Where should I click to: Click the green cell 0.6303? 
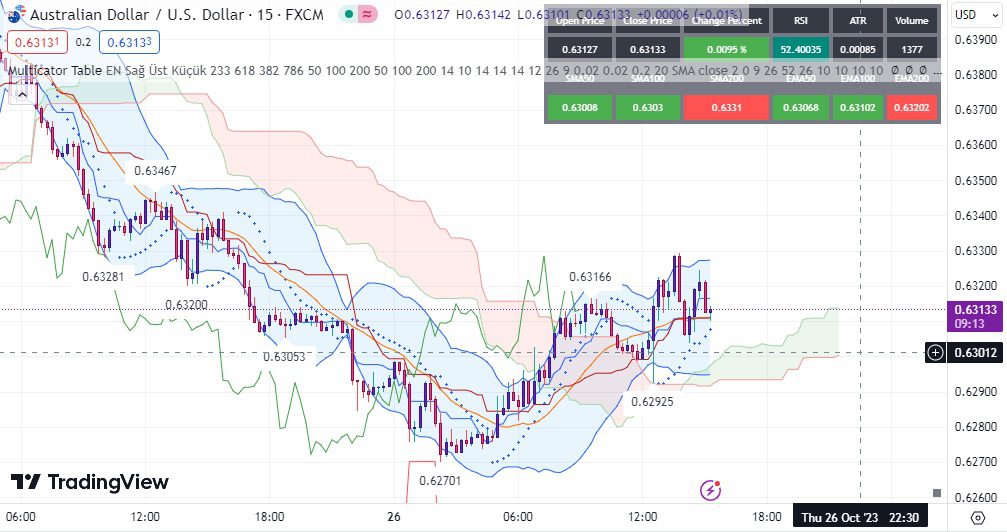[647, 107]
